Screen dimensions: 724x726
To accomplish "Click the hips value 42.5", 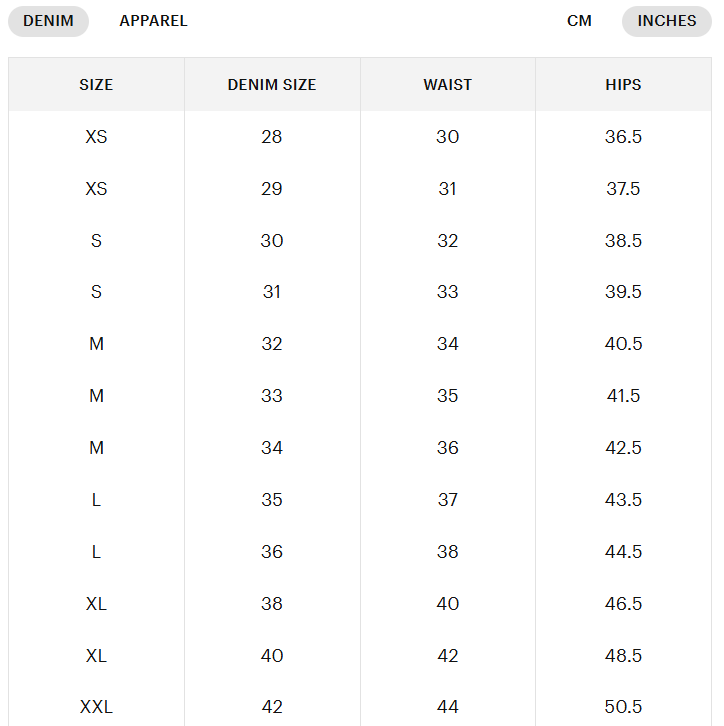I will [x=623, y=448].
